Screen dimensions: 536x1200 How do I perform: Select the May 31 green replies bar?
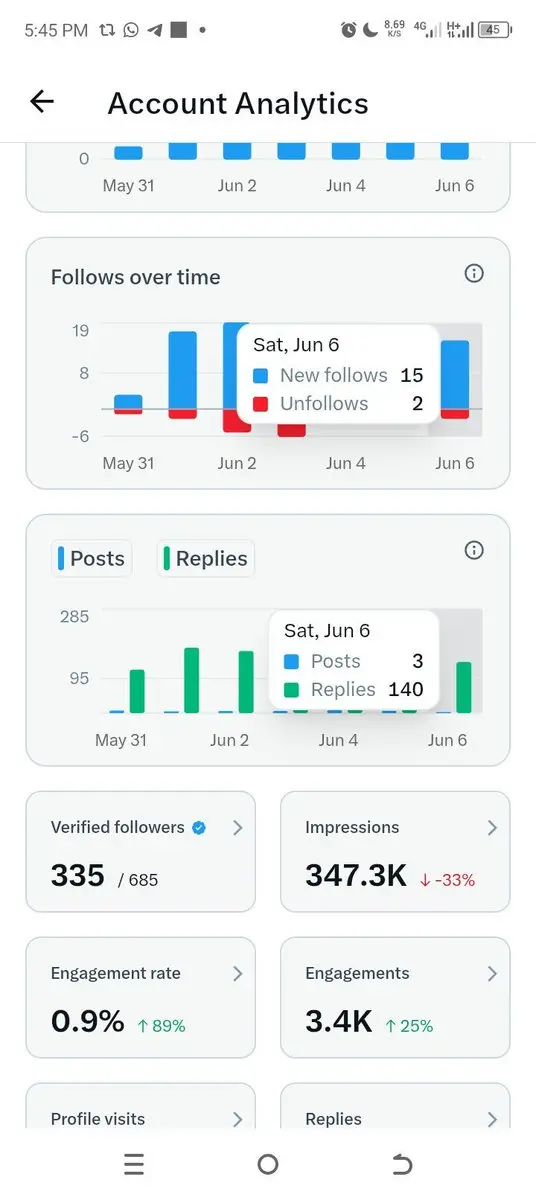pyautogui.click(x=137, y=691)
